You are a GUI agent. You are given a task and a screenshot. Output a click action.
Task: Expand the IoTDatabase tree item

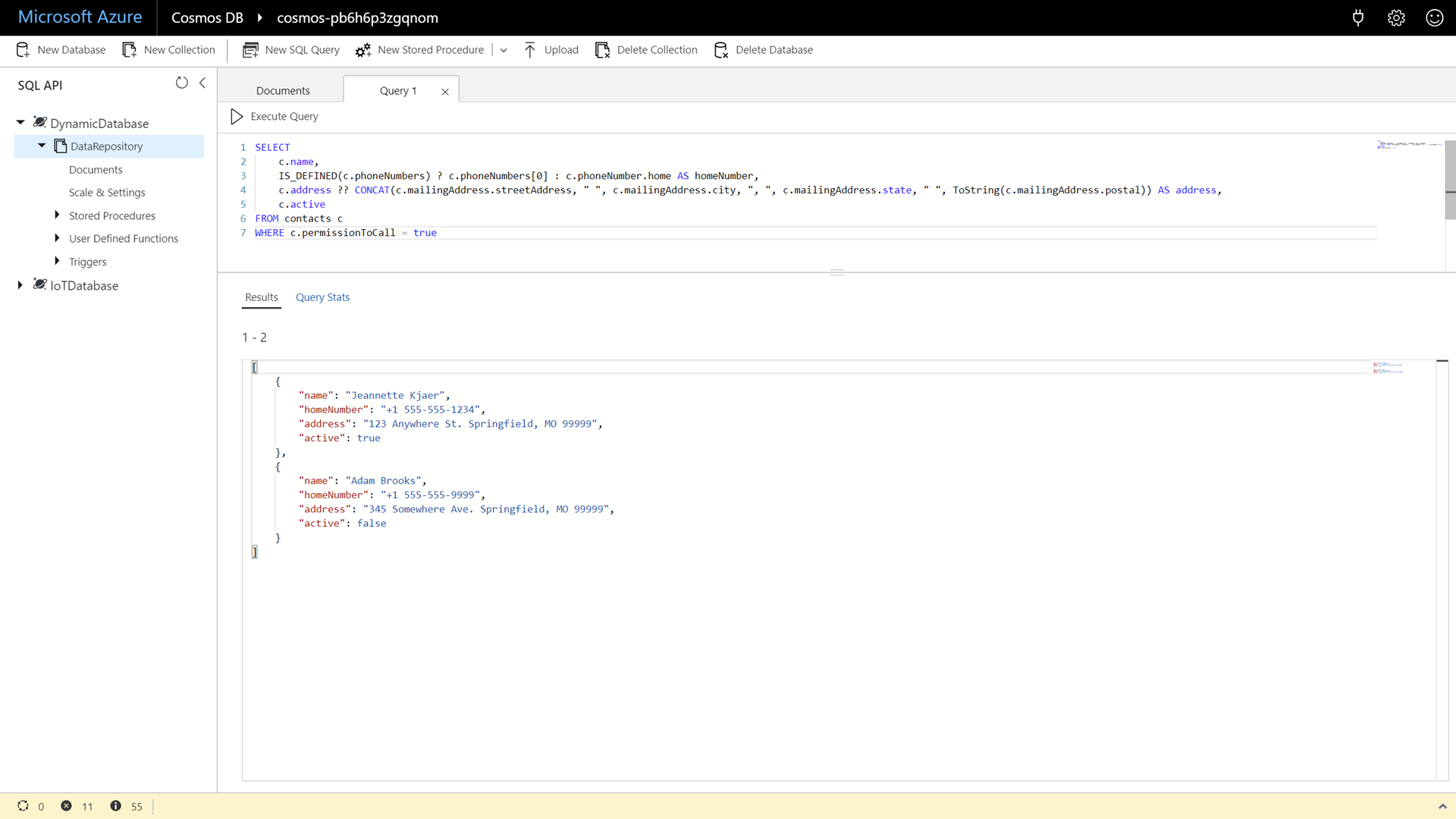(x=20, y=285)
